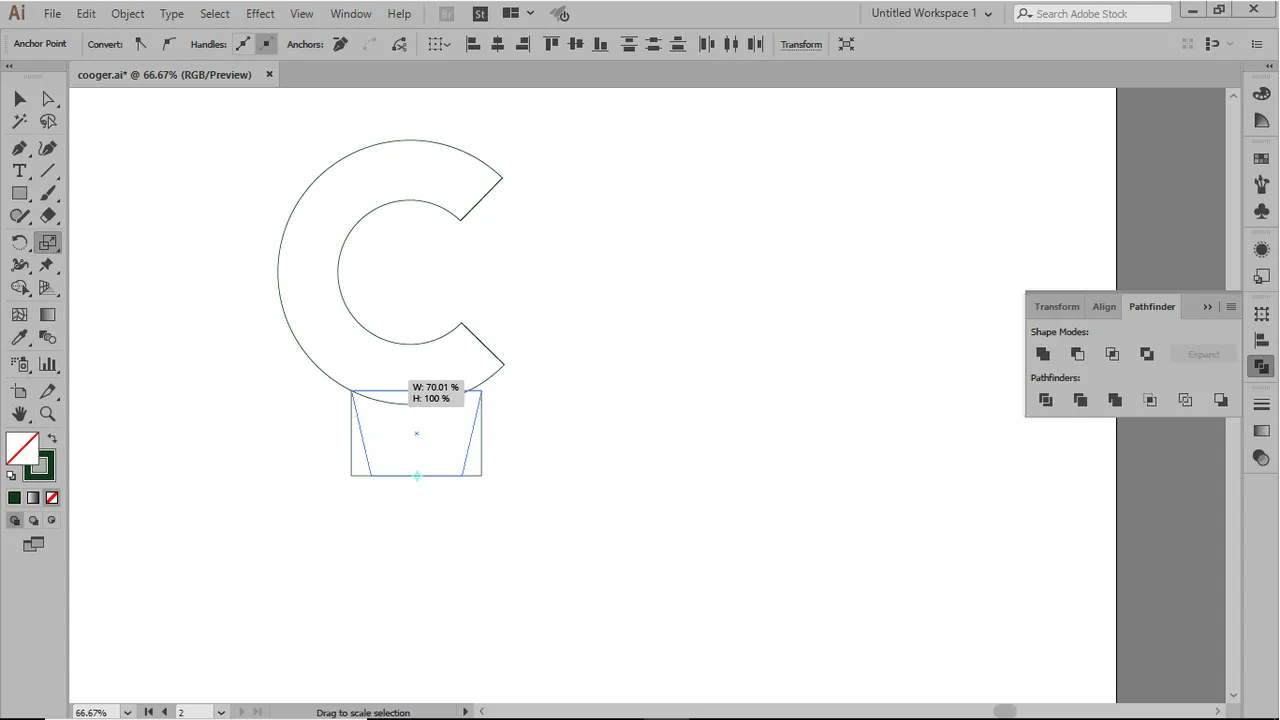Select the Direct Selection tool
This screenshot has height=720, width=1280.
coord(48,99)
